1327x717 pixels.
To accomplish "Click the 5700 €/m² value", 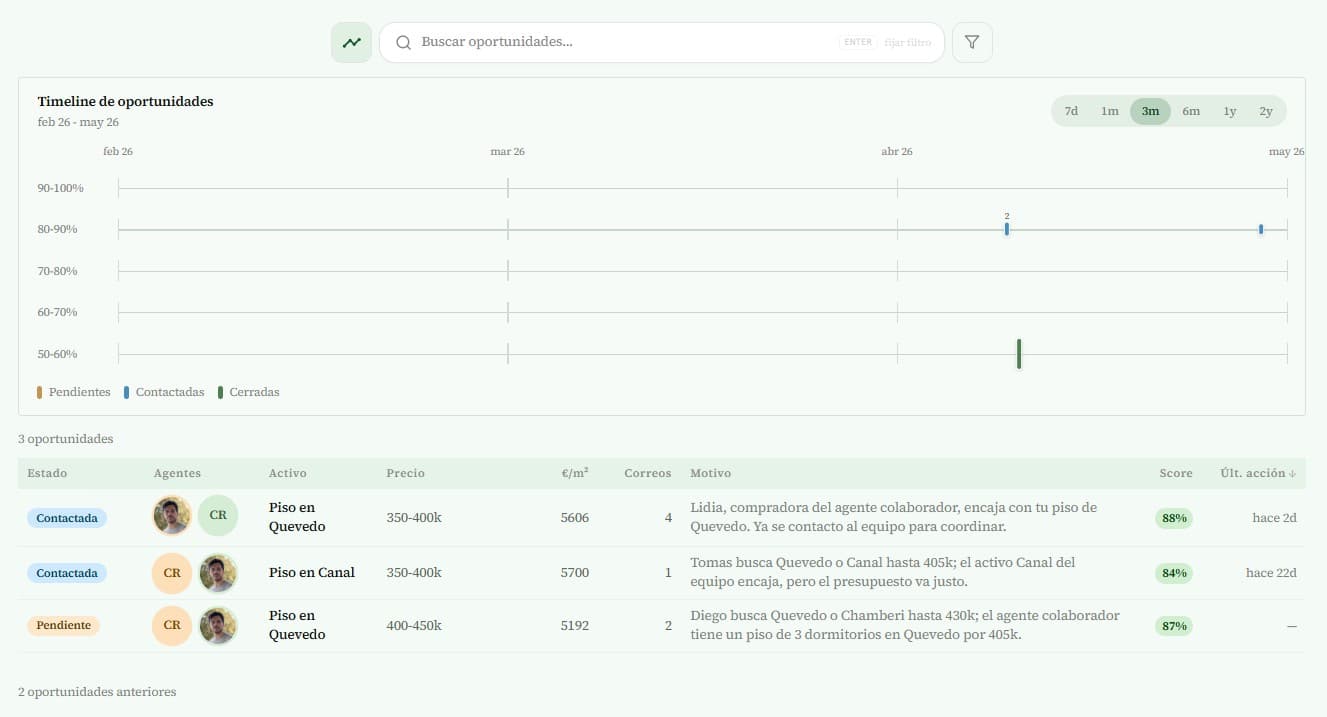I will 575,573.
